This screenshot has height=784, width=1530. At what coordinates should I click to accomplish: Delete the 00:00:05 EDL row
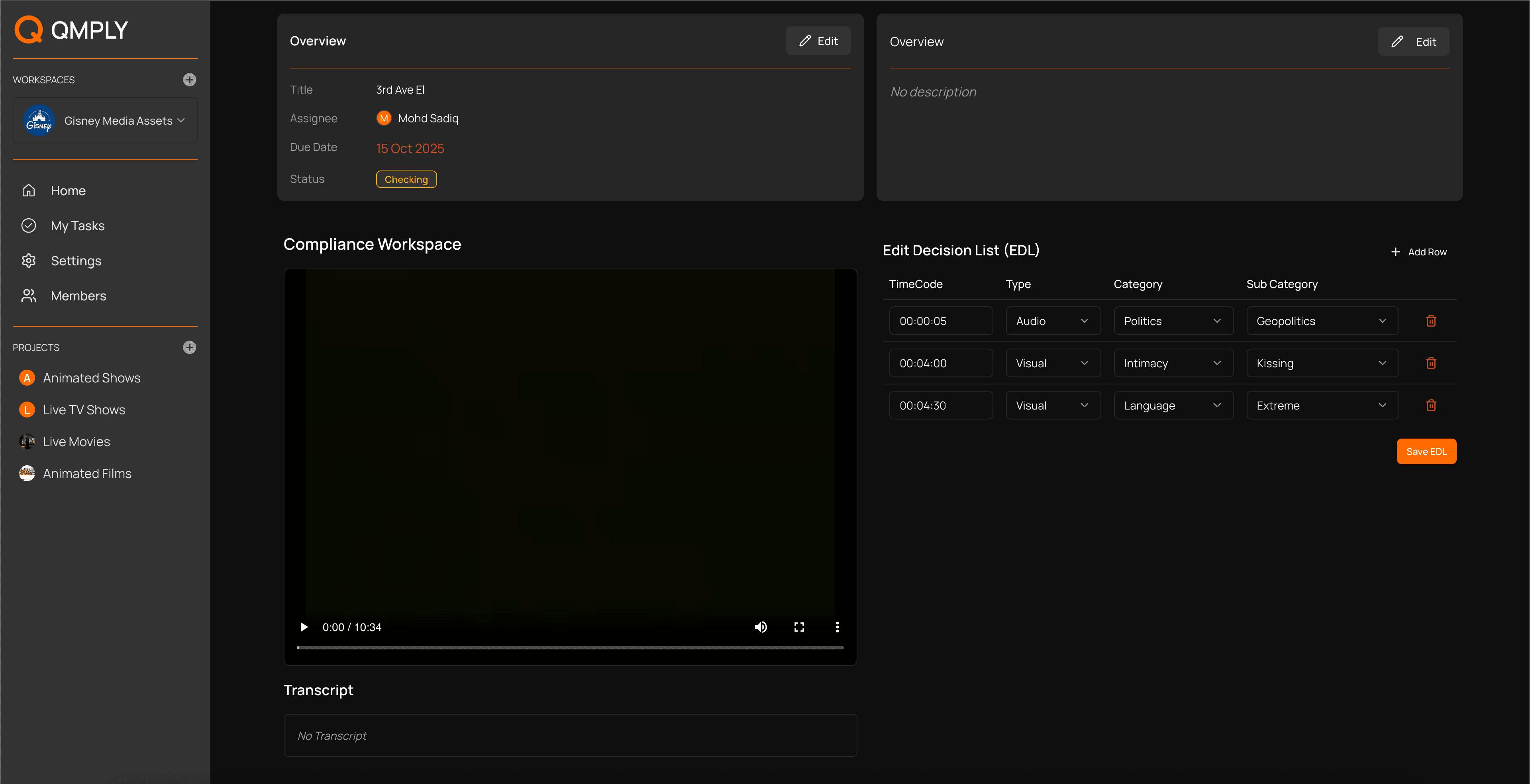pos(1431,321)
